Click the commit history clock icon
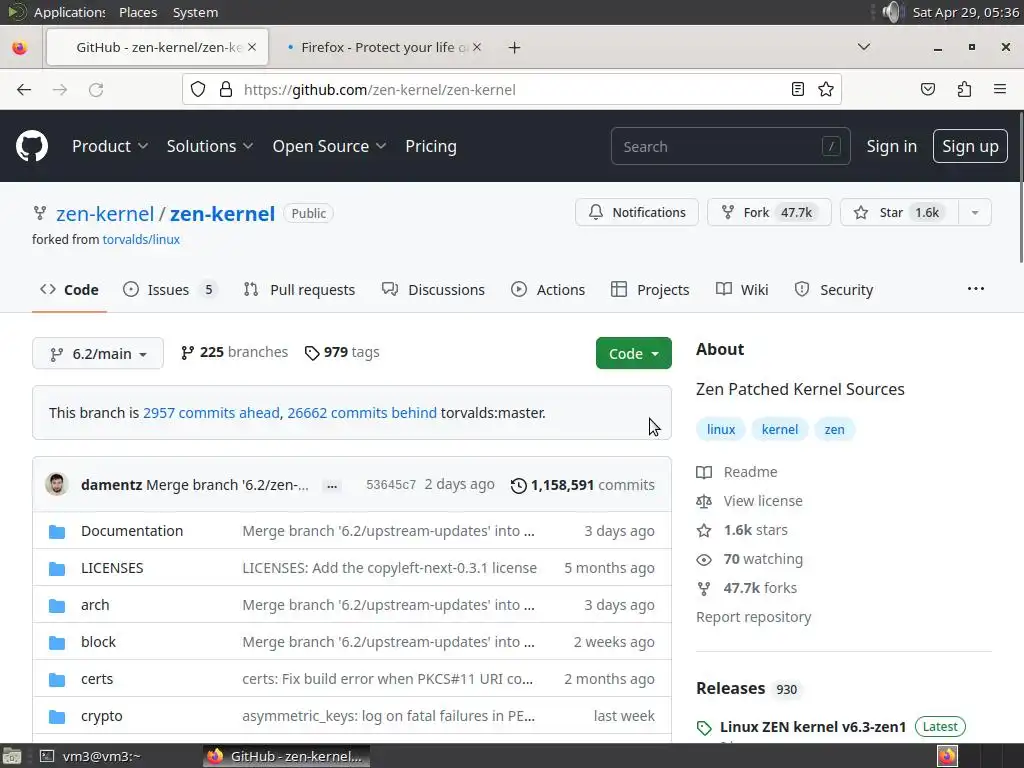The image size is (1024, 768). (x=519, y=485)
